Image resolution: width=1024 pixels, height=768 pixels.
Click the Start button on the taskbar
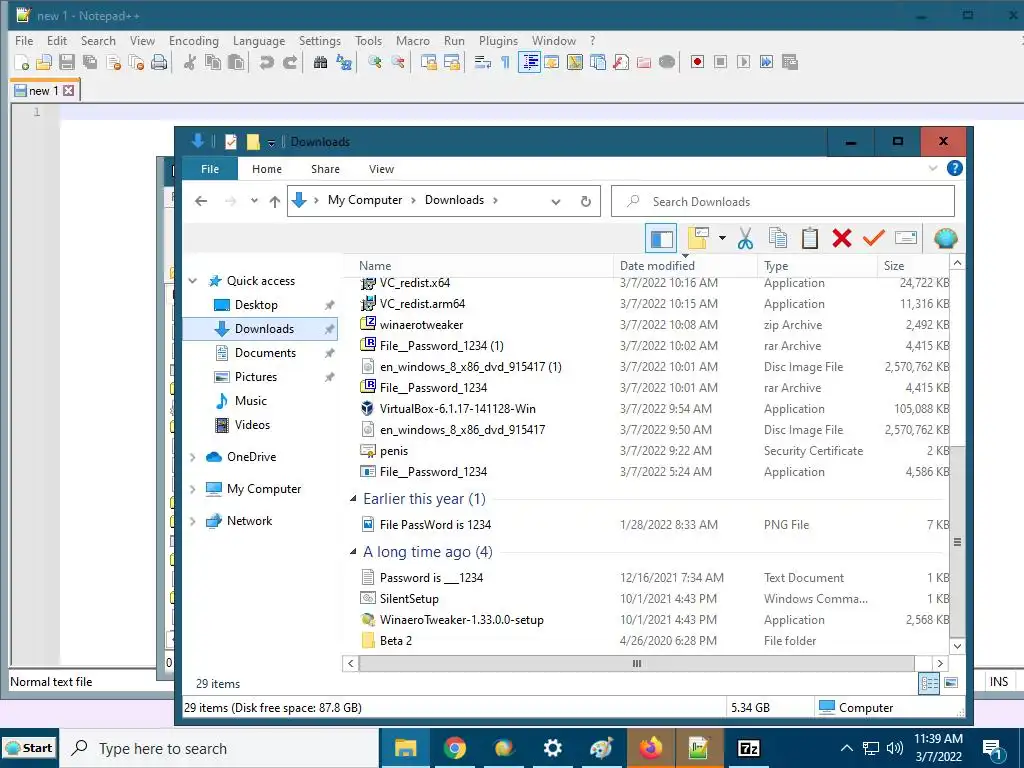(x=29, y=748)
